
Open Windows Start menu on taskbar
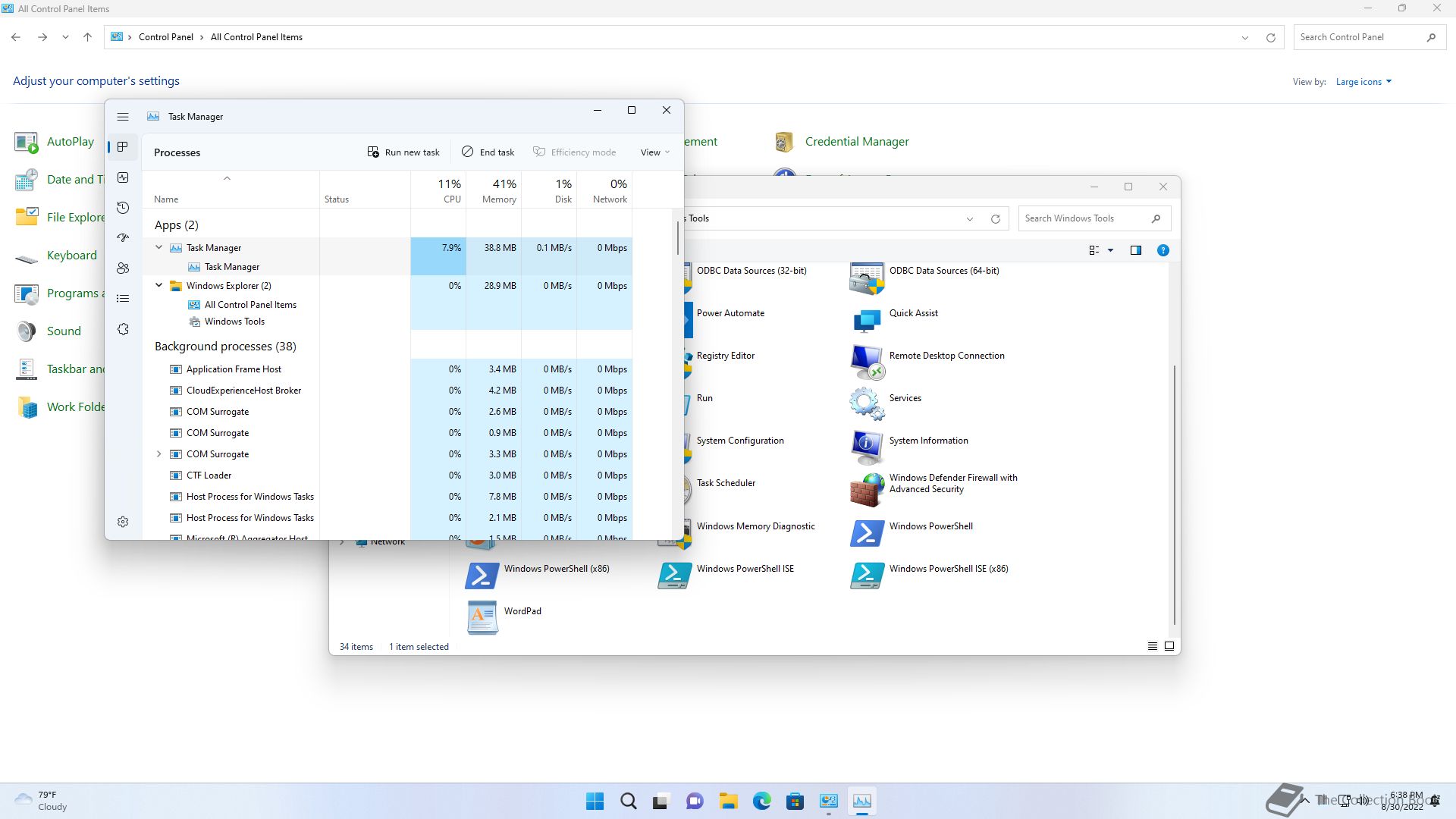pos(595,801)
